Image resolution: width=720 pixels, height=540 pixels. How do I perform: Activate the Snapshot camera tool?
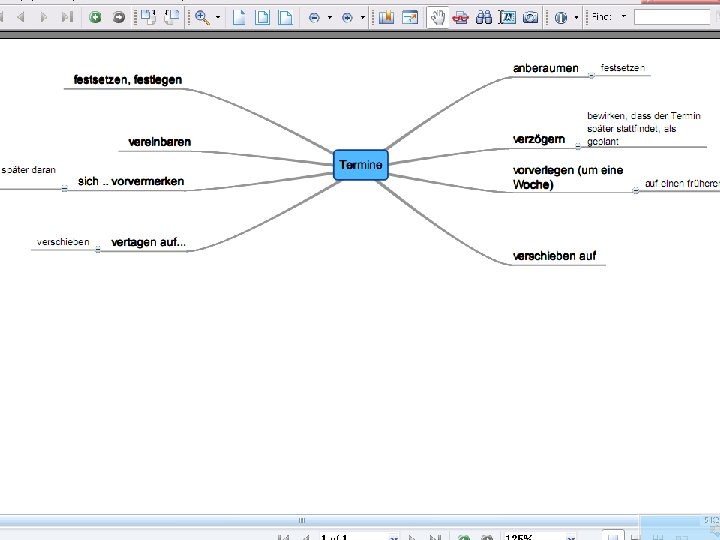(530, 17)
